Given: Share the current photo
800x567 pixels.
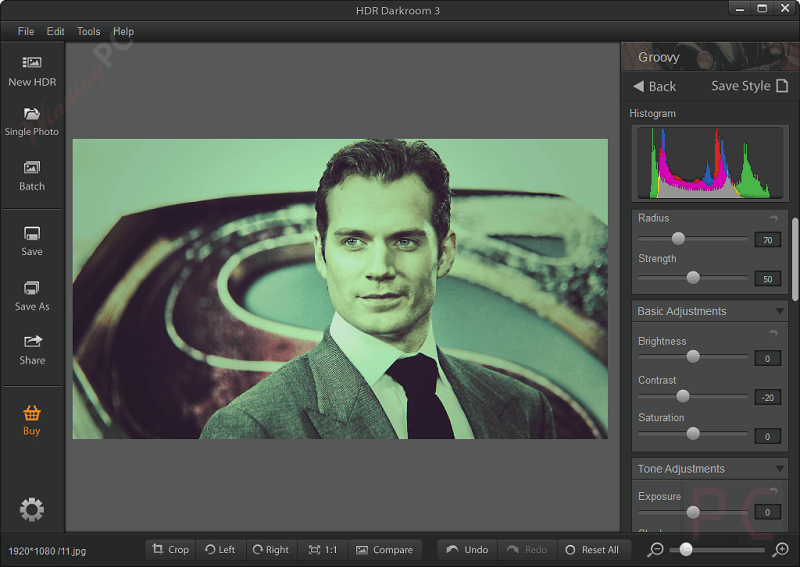Looking at the screenshot, I should coord(32,342).
